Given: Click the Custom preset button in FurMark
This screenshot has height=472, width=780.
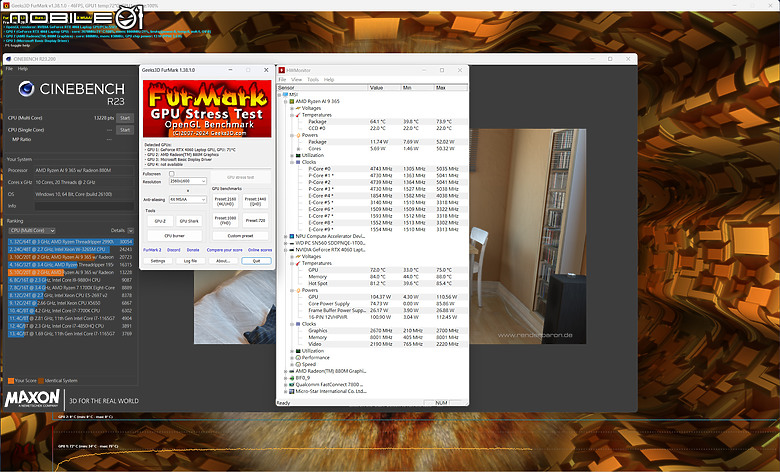Looking at the screenshot, I should tap(240, 236).
